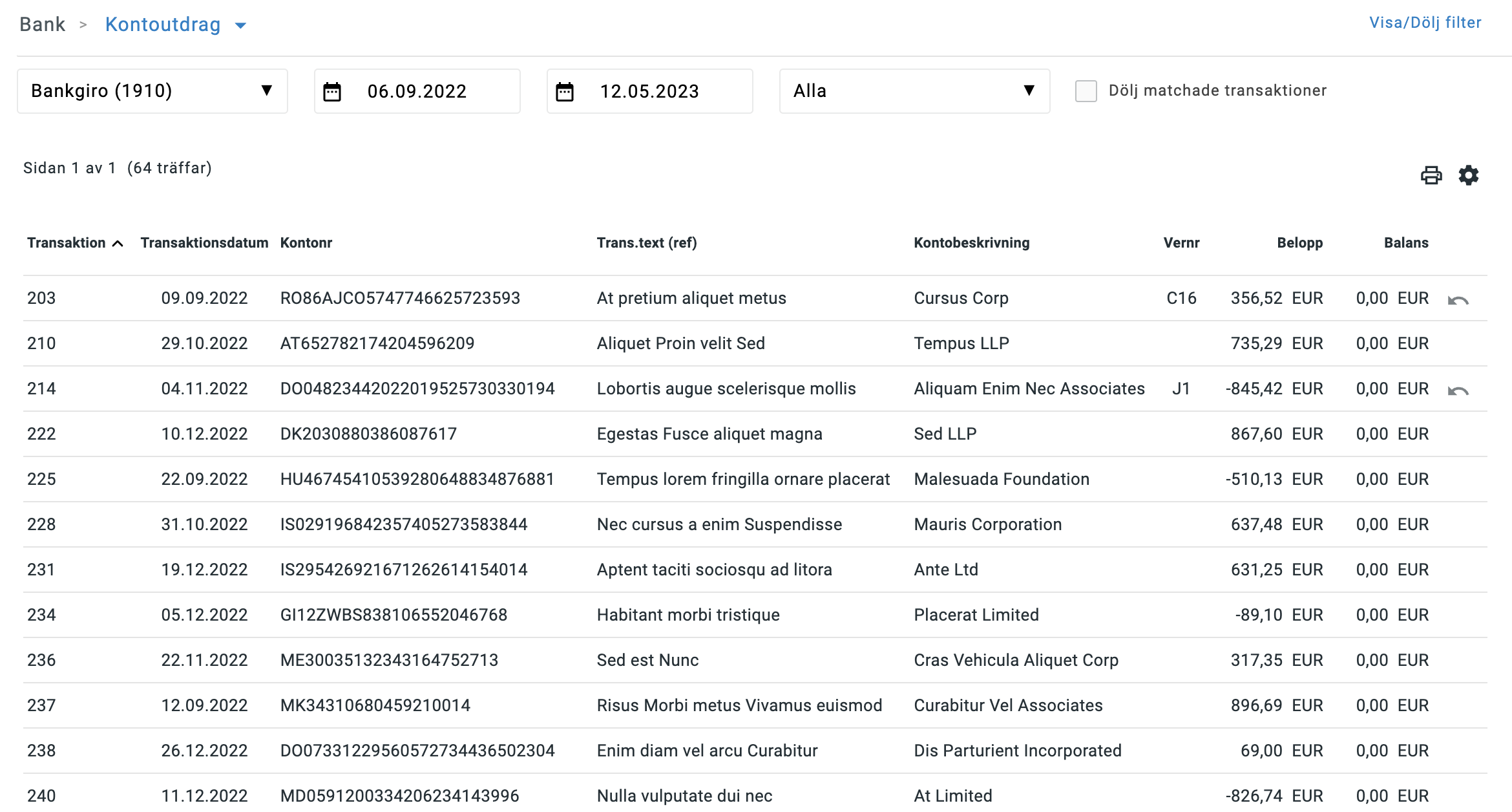This screenshot has width=1512, height=812.
Task: Open the start date calendar picker
Action: point(332,91)
